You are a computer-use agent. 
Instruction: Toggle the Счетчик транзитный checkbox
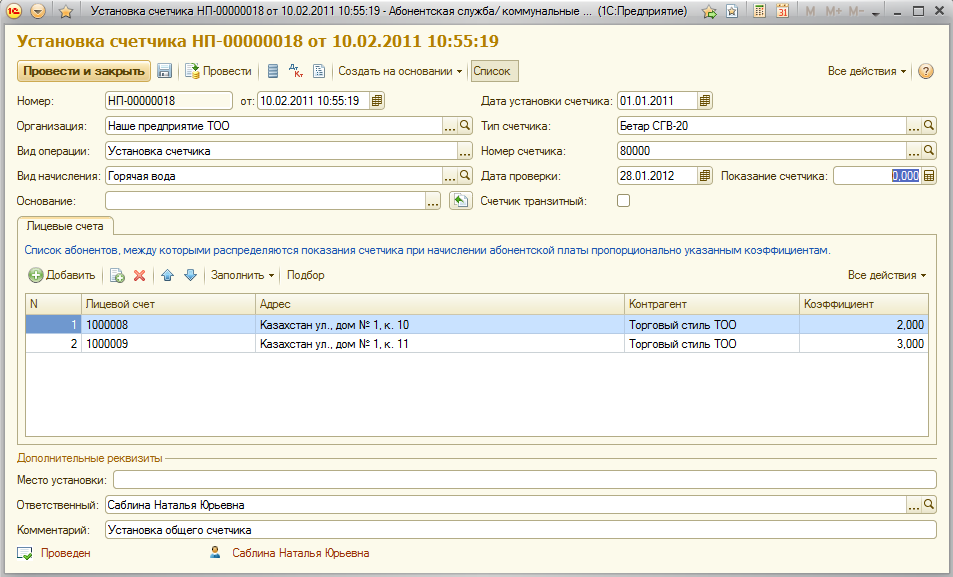coord(624,201)
